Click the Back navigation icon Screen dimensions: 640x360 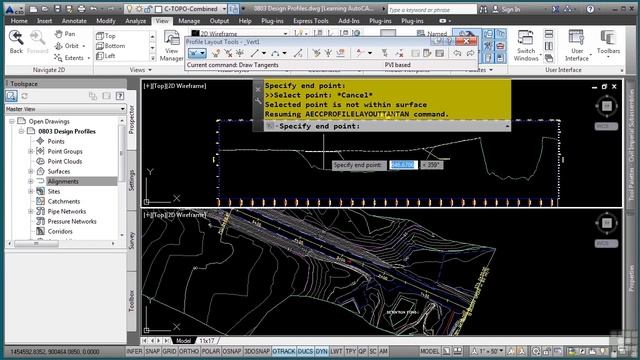click(x=16, y=42)
